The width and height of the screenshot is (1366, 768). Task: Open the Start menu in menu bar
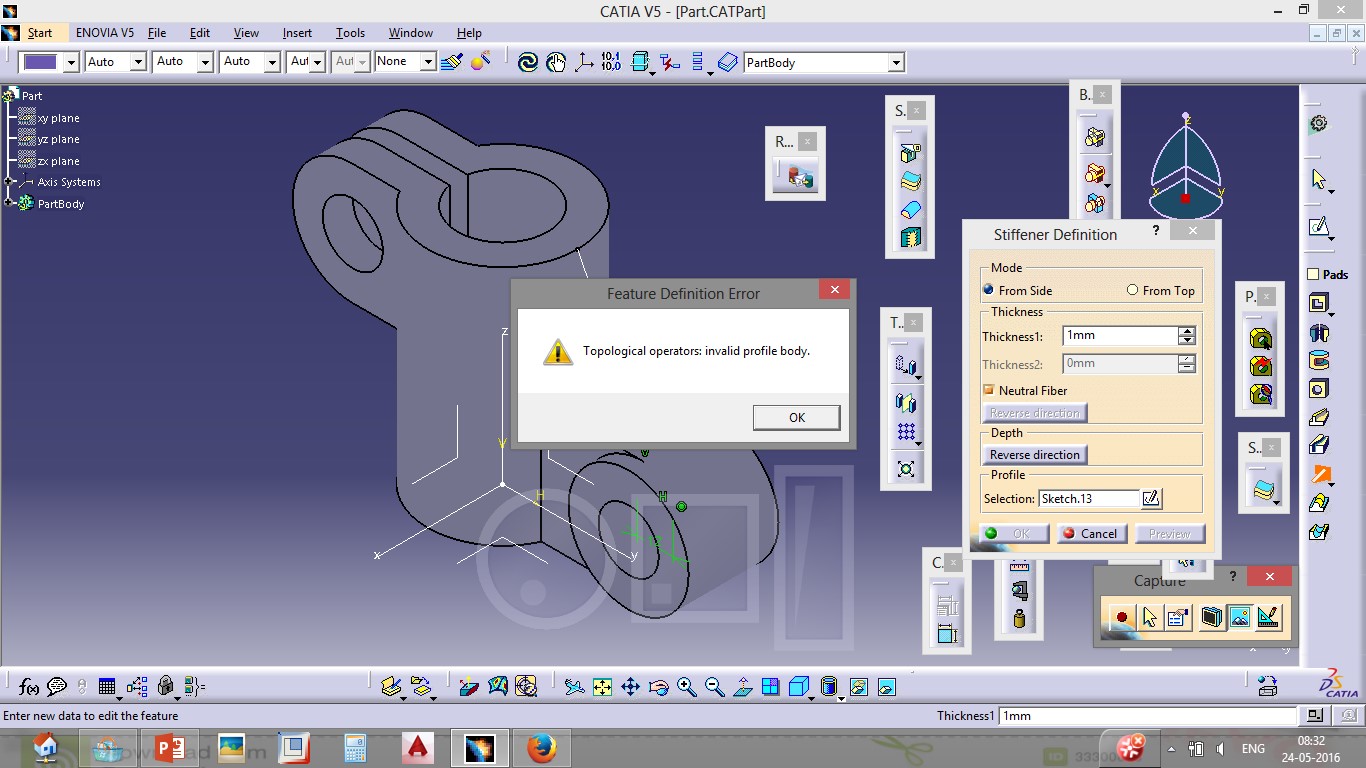[40, 33]
